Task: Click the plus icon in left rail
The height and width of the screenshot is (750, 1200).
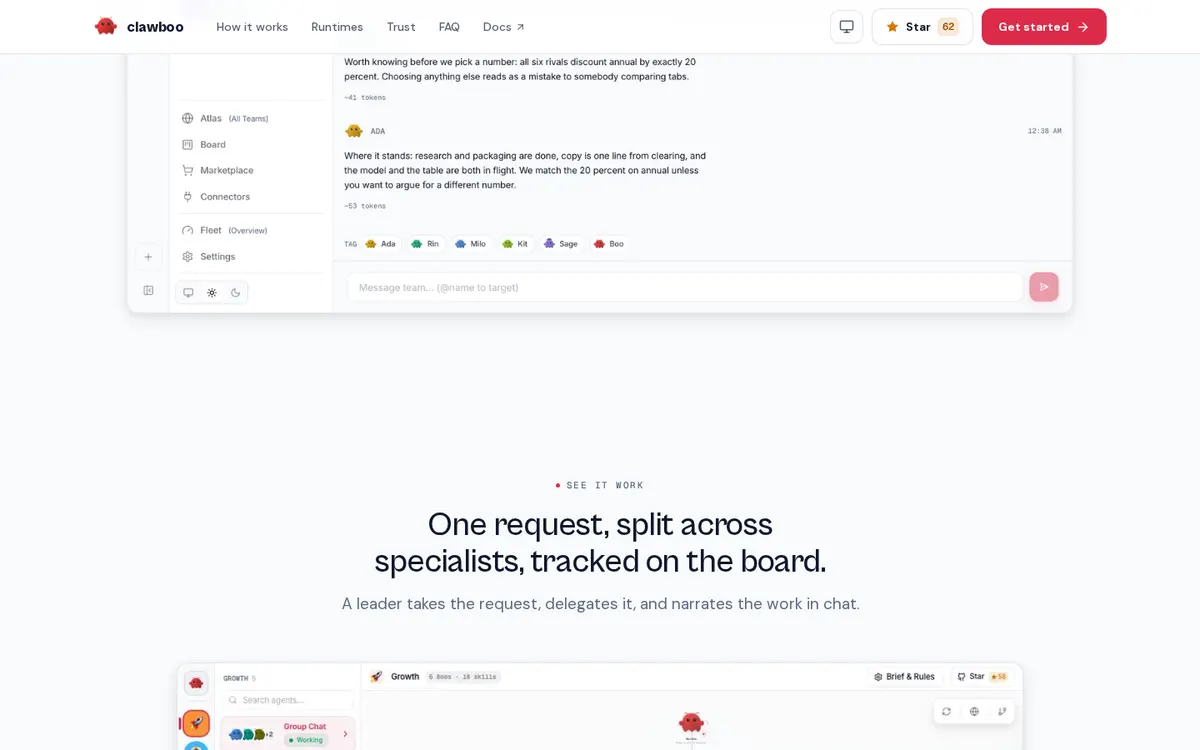Action: tap(148, 257)
